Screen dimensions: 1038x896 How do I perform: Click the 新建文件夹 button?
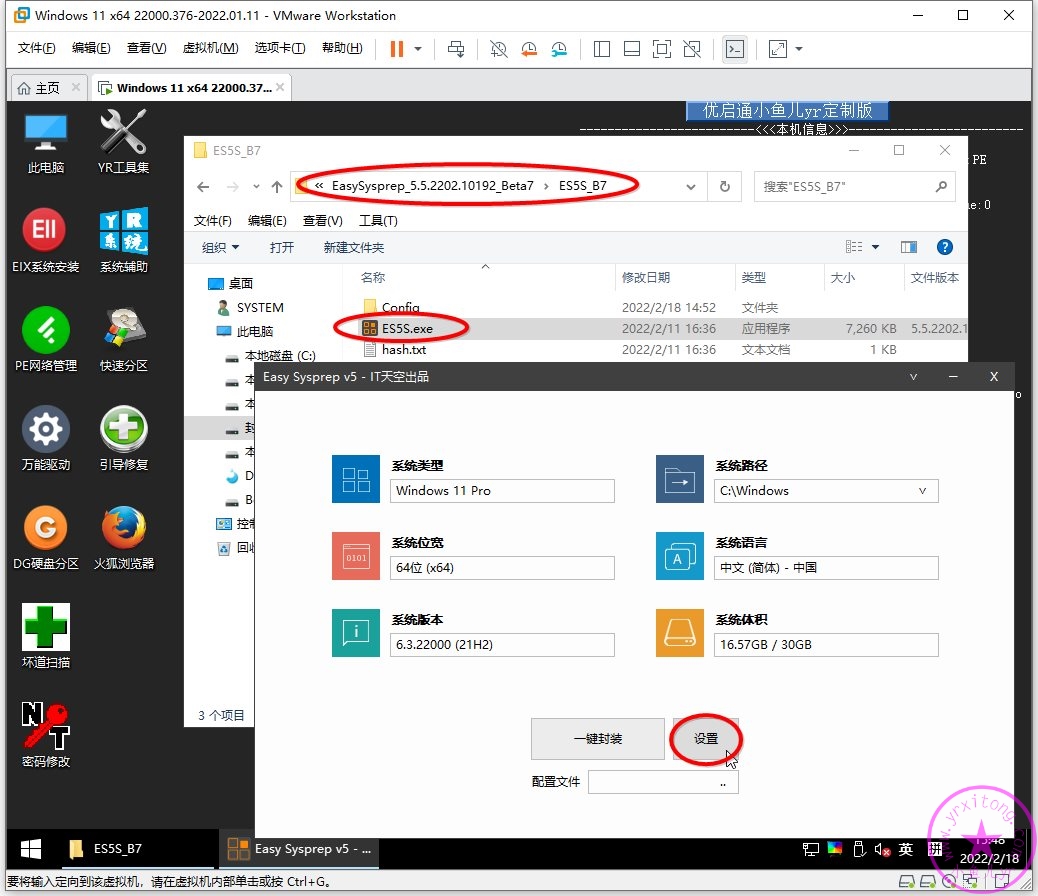tap(354, 247)
